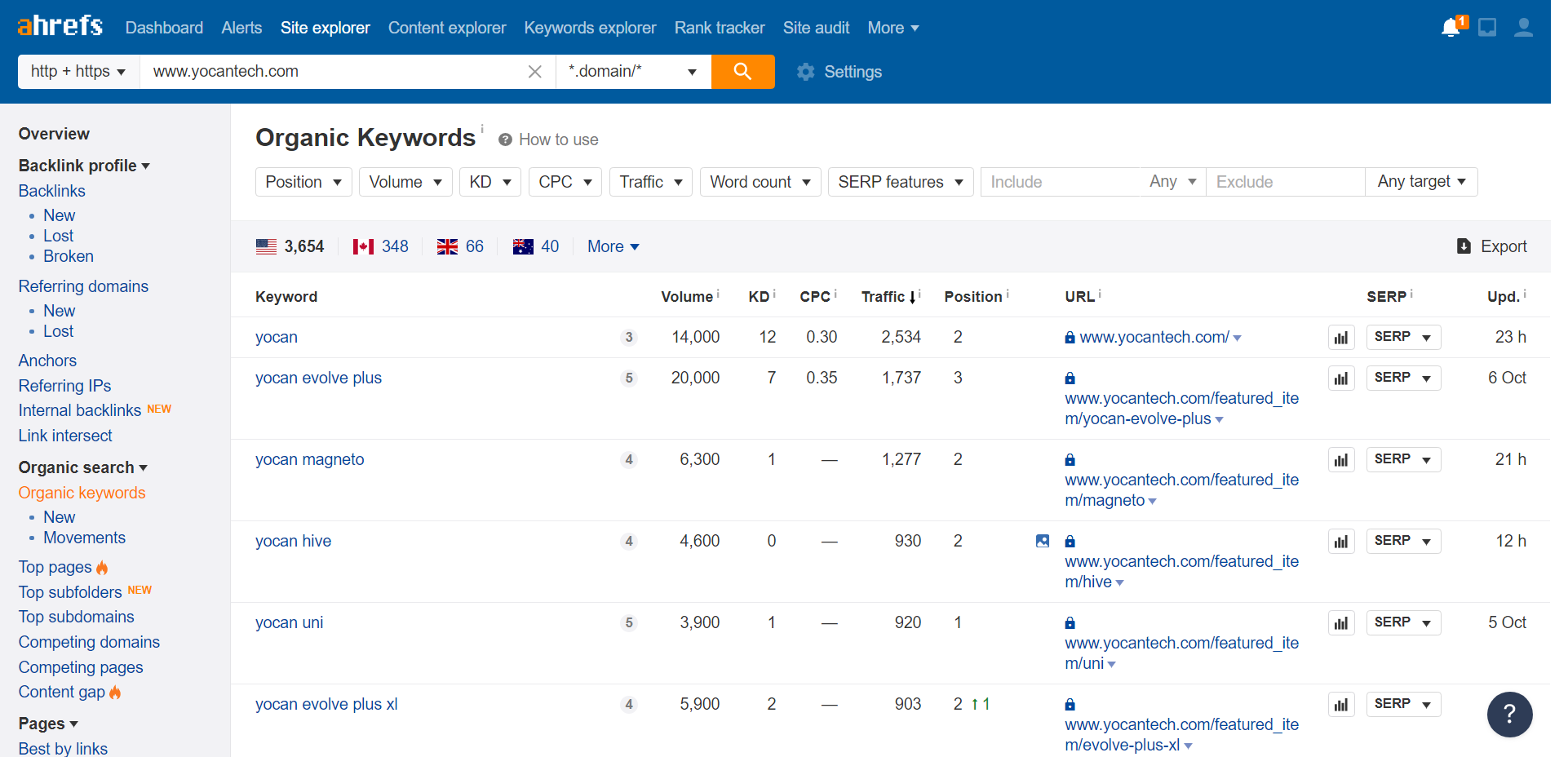
Task: Open the Alerts menu item
Action: coord(241,28)
